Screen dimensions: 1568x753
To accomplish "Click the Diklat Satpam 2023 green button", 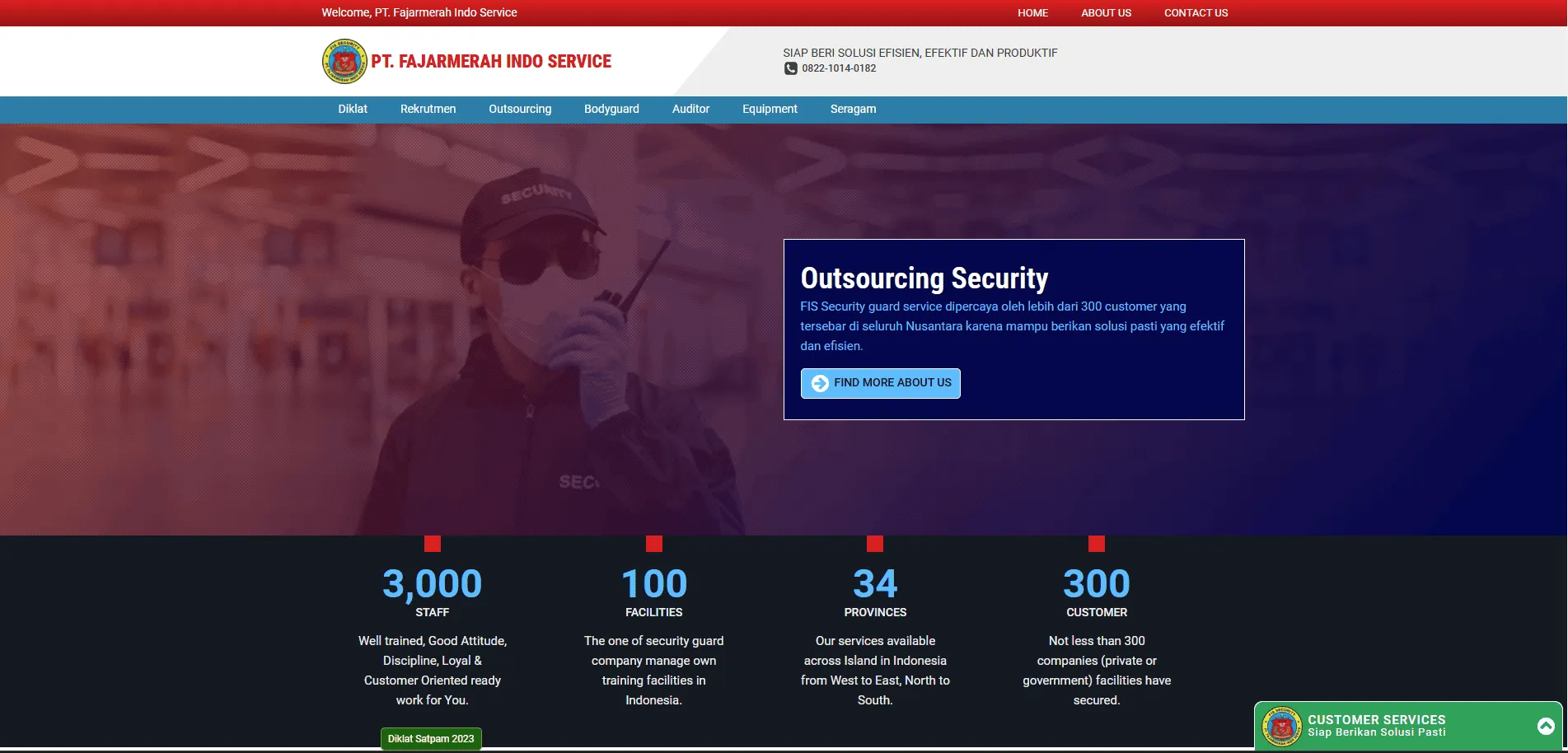I will click(431, 739).
